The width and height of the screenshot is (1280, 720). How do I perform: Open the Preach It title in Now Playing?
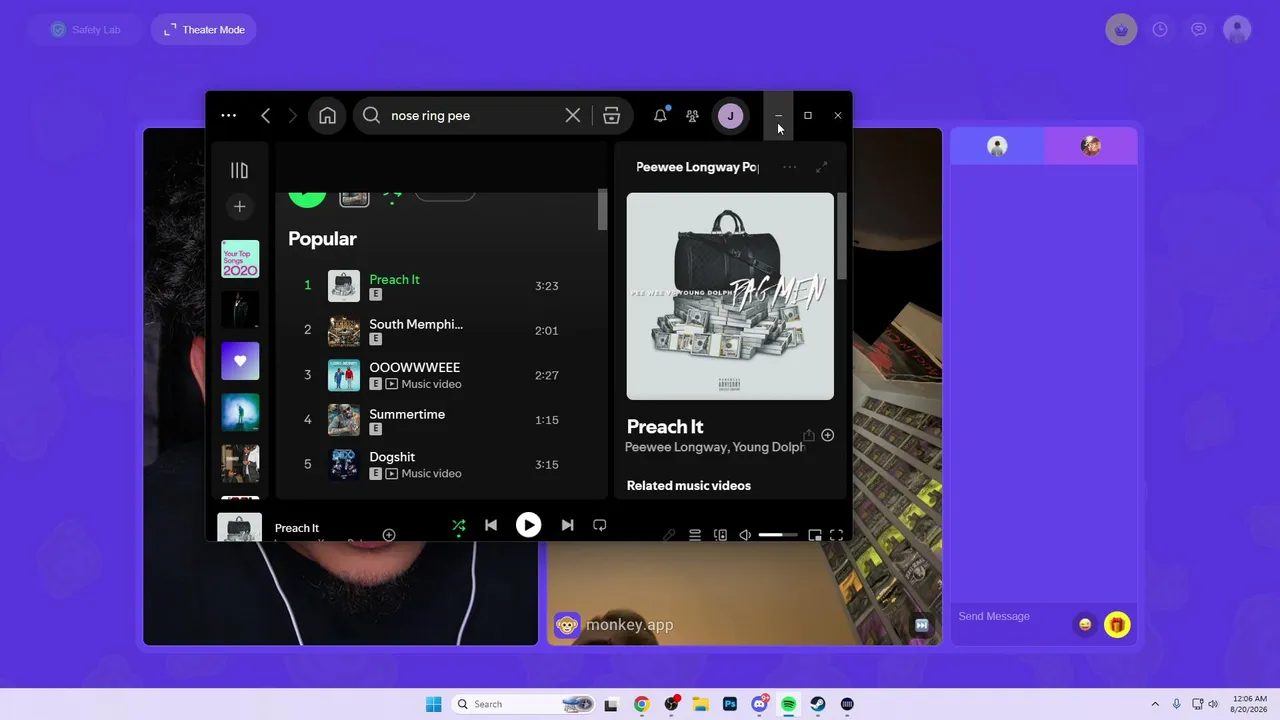coord(665,427)
